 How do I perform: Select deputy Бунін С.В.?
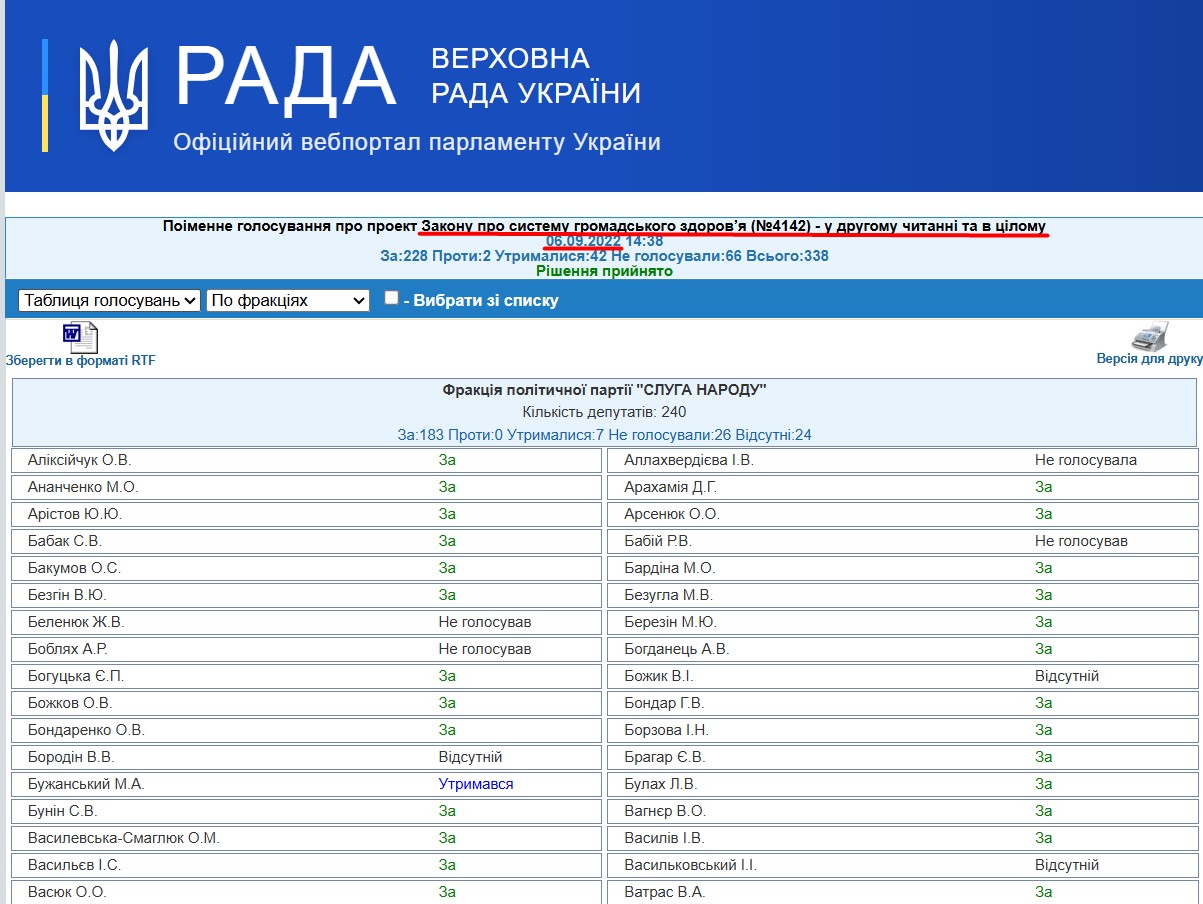(x=63, y=811)
